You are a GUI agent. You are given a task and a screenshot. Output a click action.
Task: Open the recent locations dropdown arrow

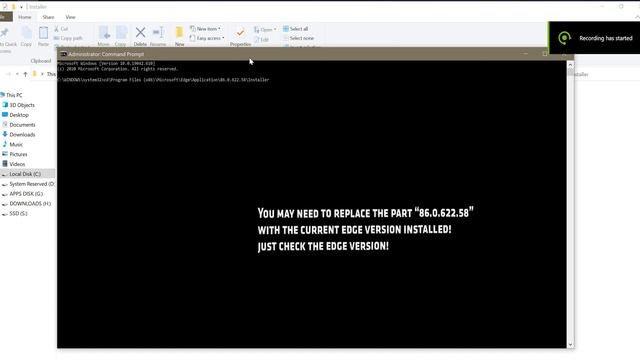[17, 74]
